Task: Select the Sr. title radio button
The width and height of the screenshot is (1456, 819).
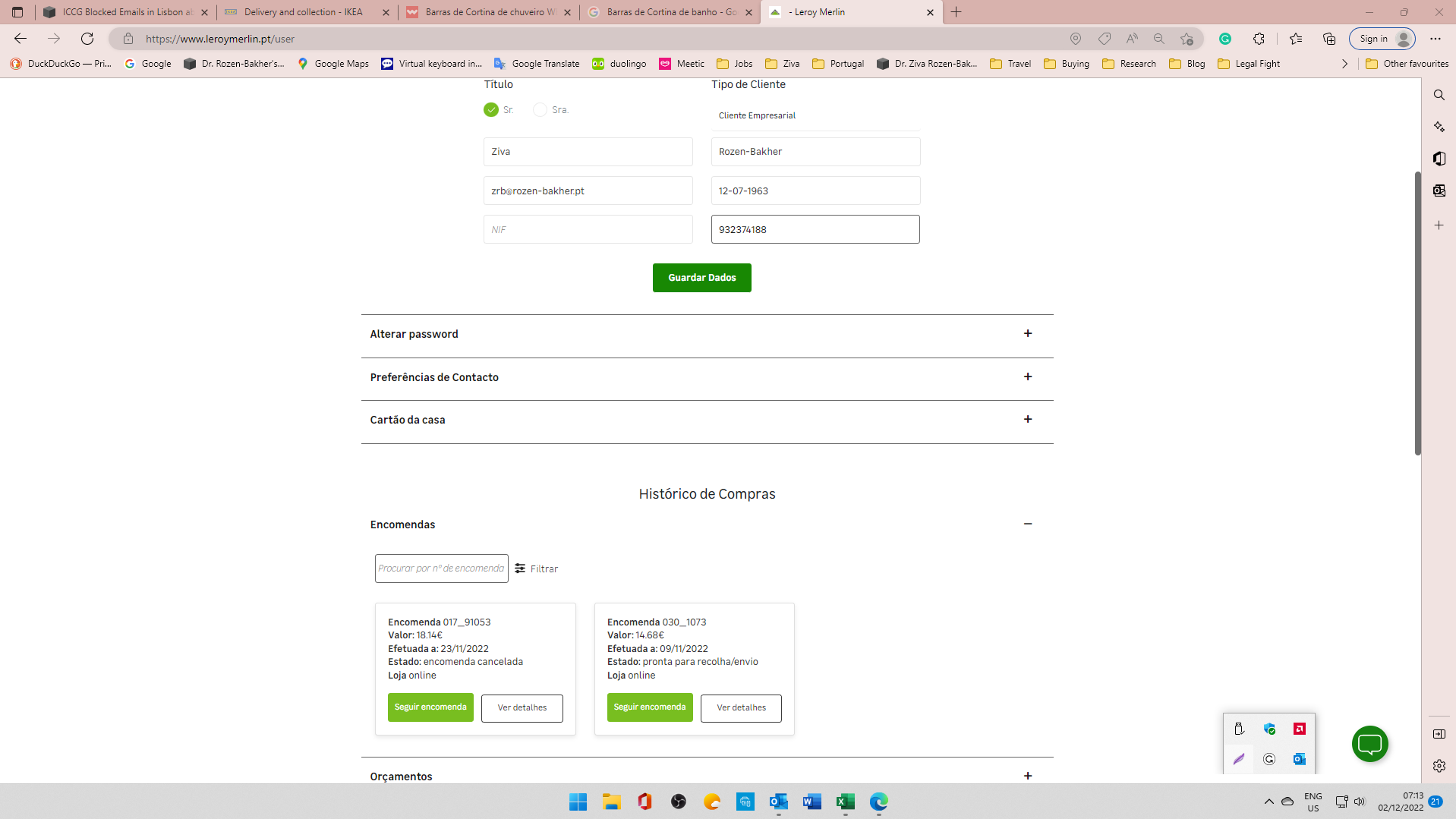Action: [x=491, y=110]
